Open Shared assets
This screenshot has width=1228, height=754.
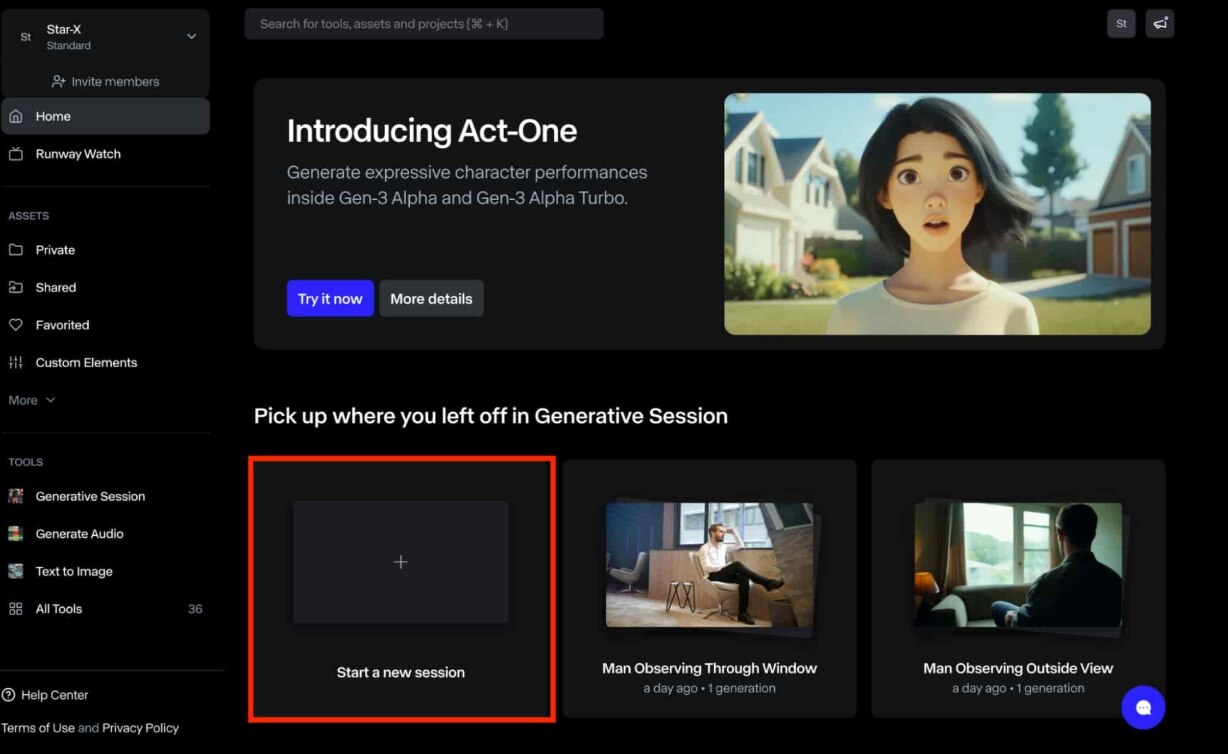(105, 287)
